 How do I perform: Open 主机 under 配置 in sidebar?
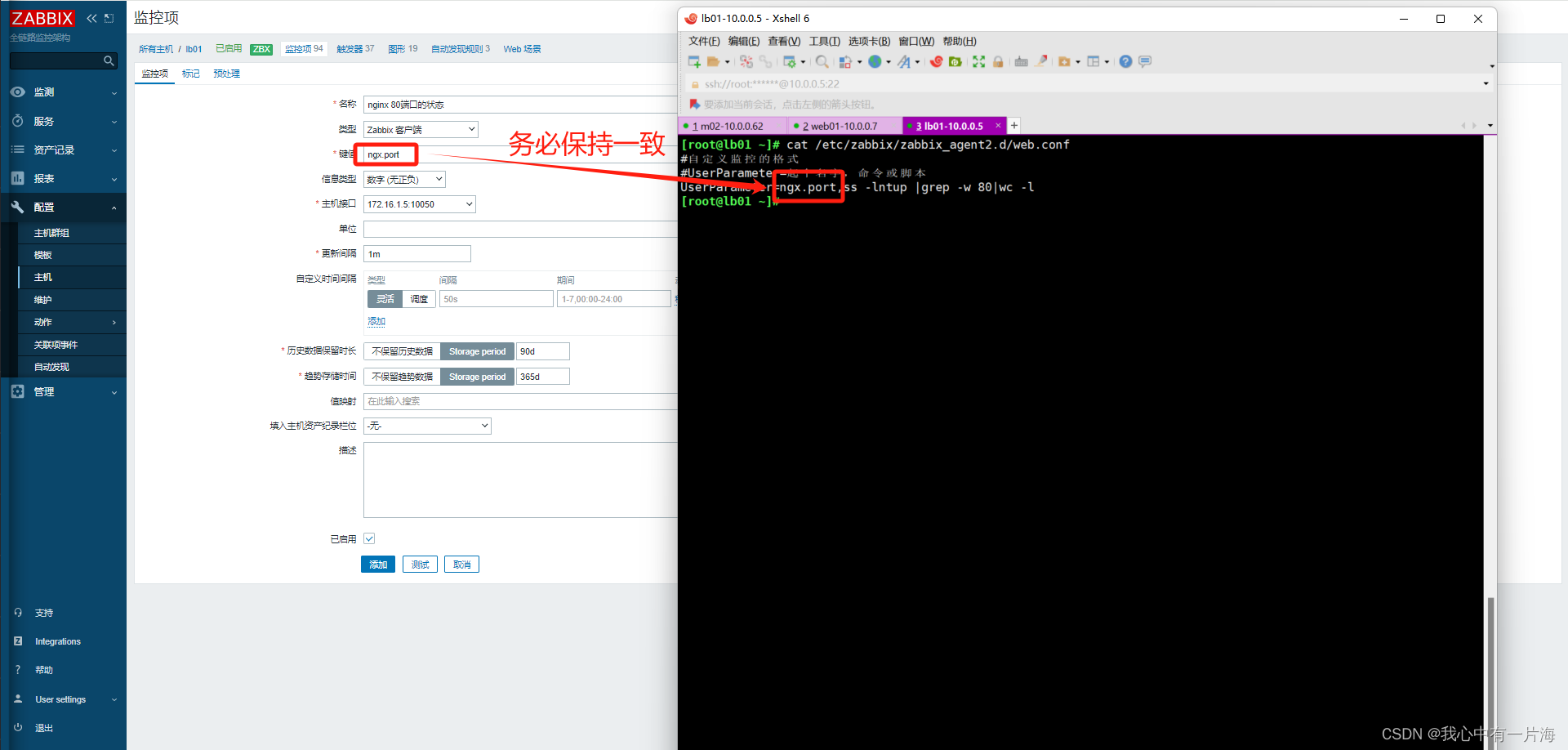coord(72,278)
